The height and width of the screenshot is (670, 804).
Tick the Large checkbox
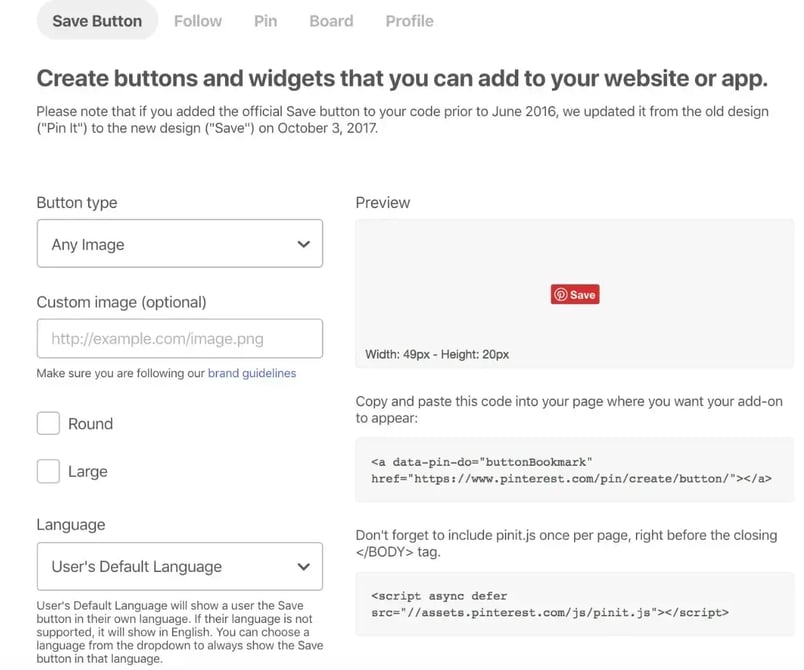tap(48, 471)
